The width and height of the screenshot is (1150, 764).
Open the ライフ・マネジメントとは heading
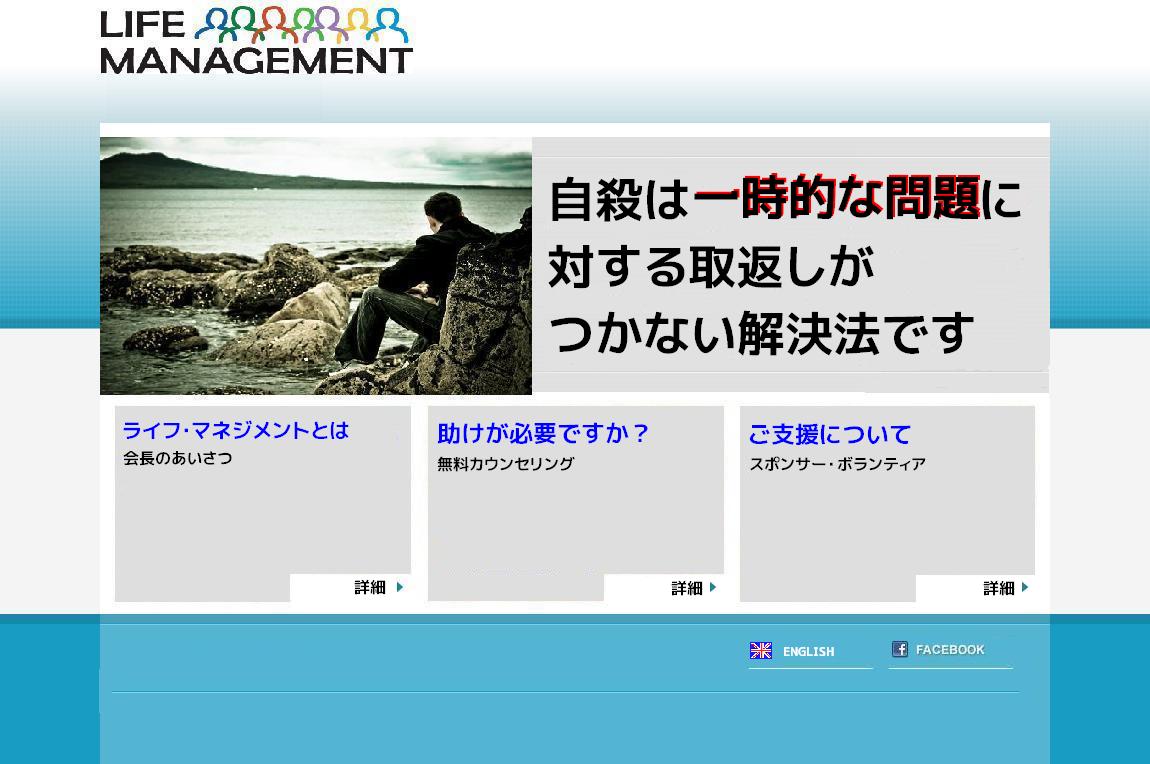coord(235,431)
